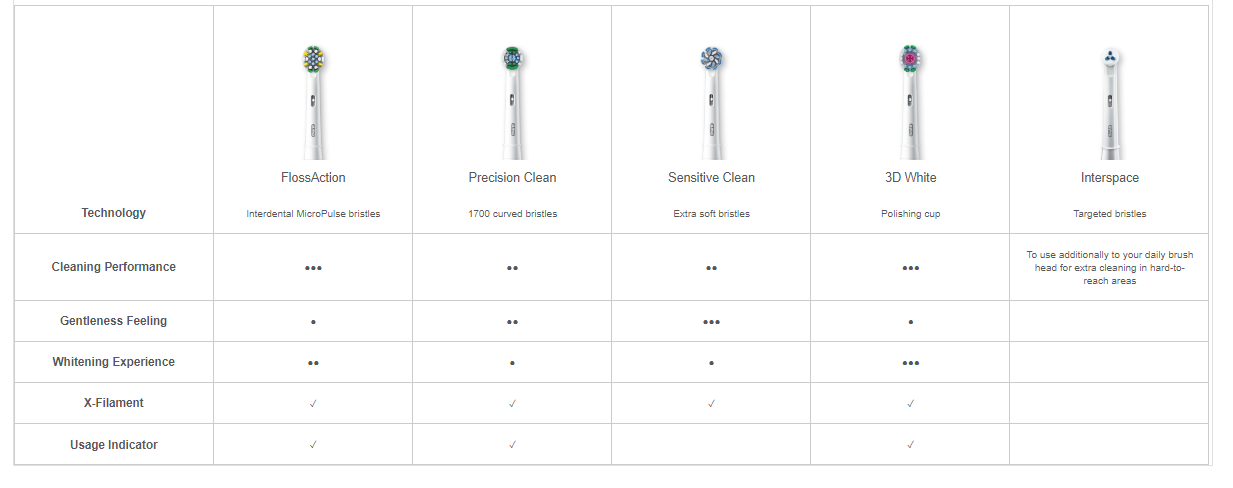Click the Interspace brush head image
Screen dimensions: 1233x488
click(1109, 102)
